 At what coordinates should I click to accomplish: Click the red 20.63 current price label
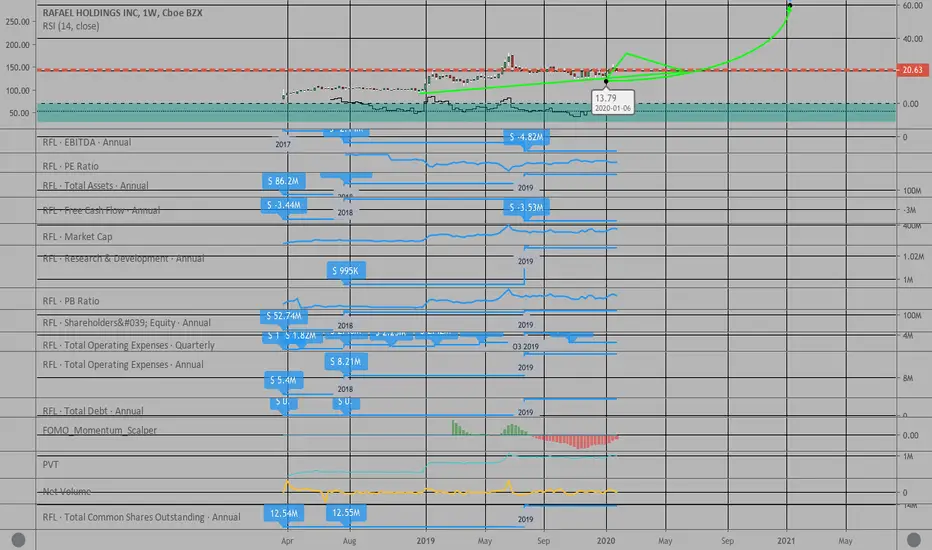(x=912, y=70)
